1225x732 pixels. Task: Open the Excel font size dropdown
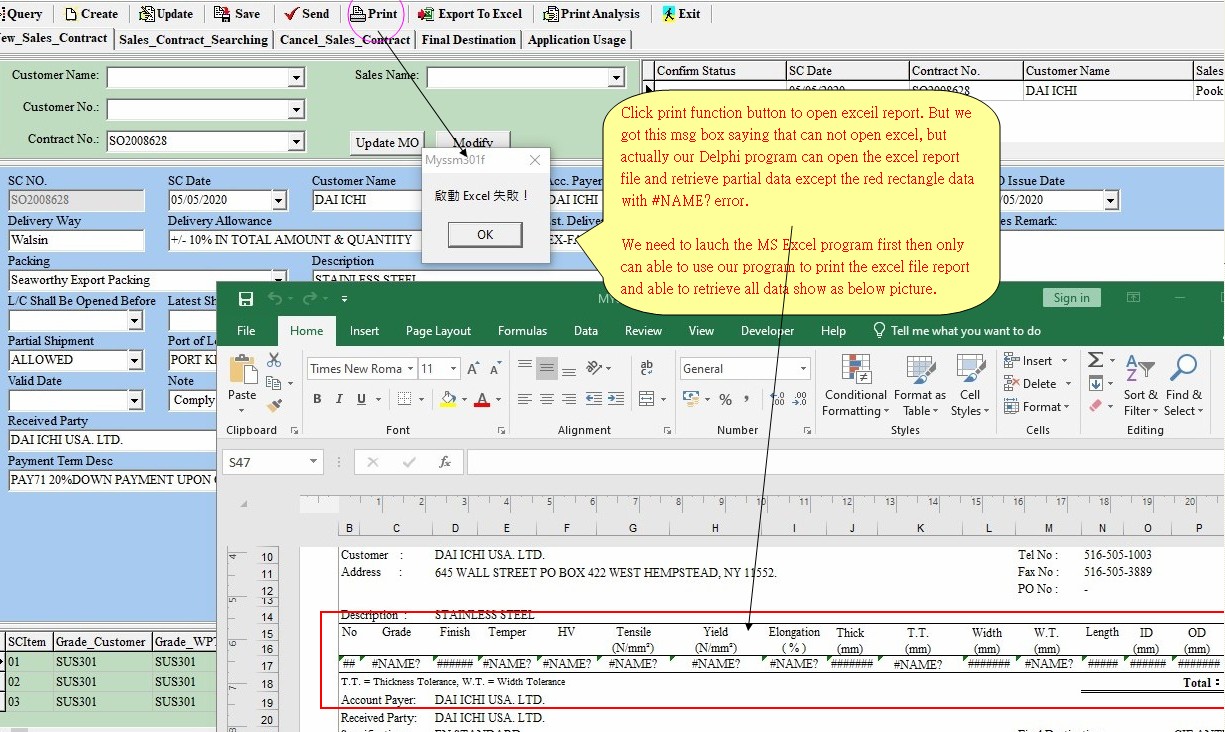(454, 369)
